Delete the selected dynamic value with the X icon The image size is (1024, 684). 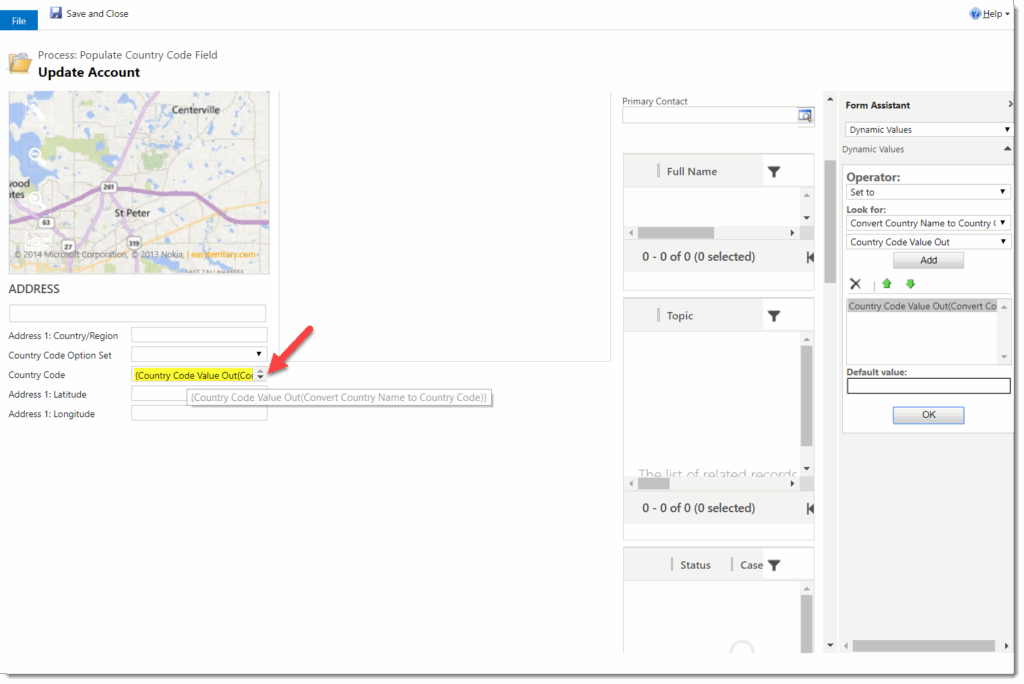(x=857, y=284)
